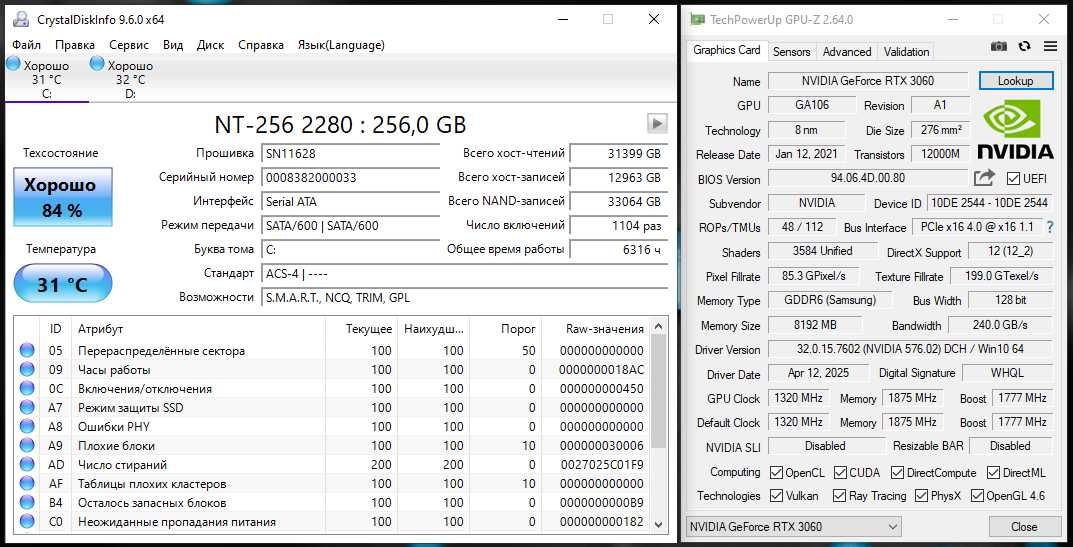Toggle the OpenGL 4.6 checkbox

pos(977,496)
